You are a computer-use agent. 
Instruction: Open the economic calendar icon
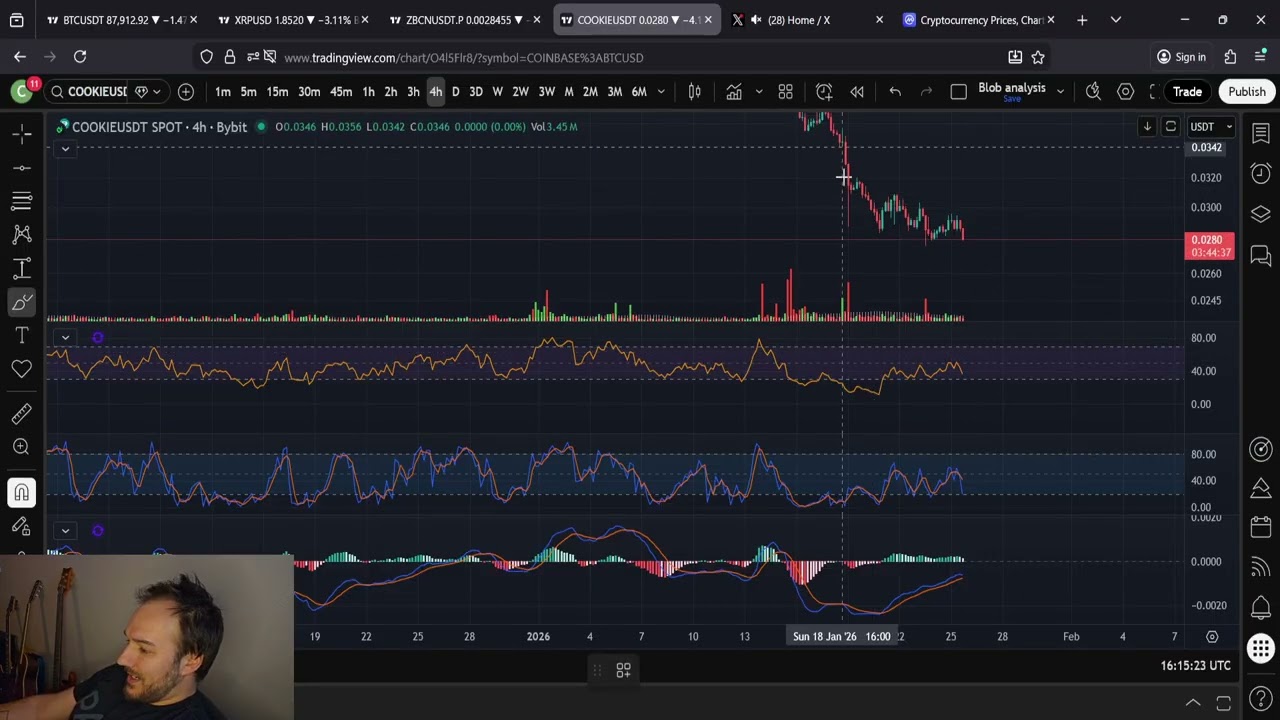(1260, 527)
